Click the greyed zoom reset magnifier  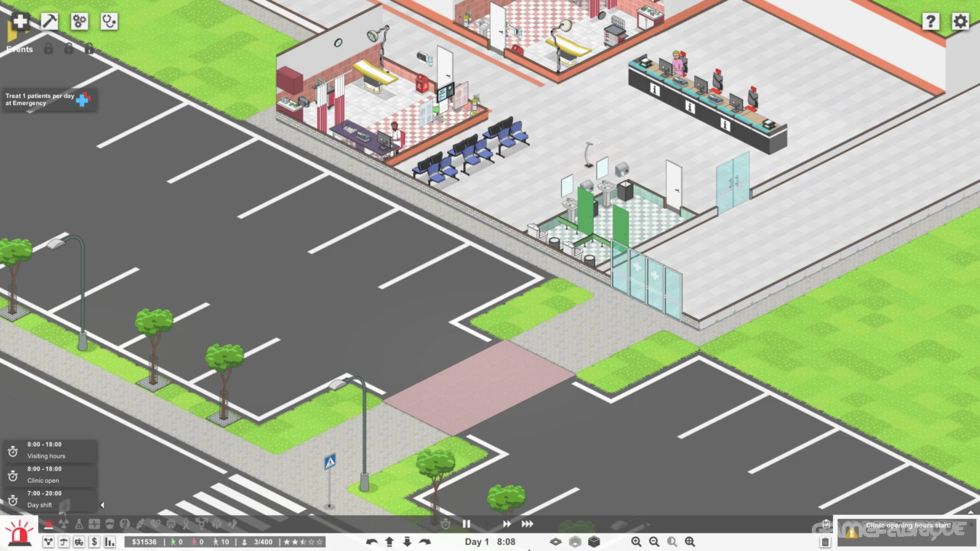point(672,542)
